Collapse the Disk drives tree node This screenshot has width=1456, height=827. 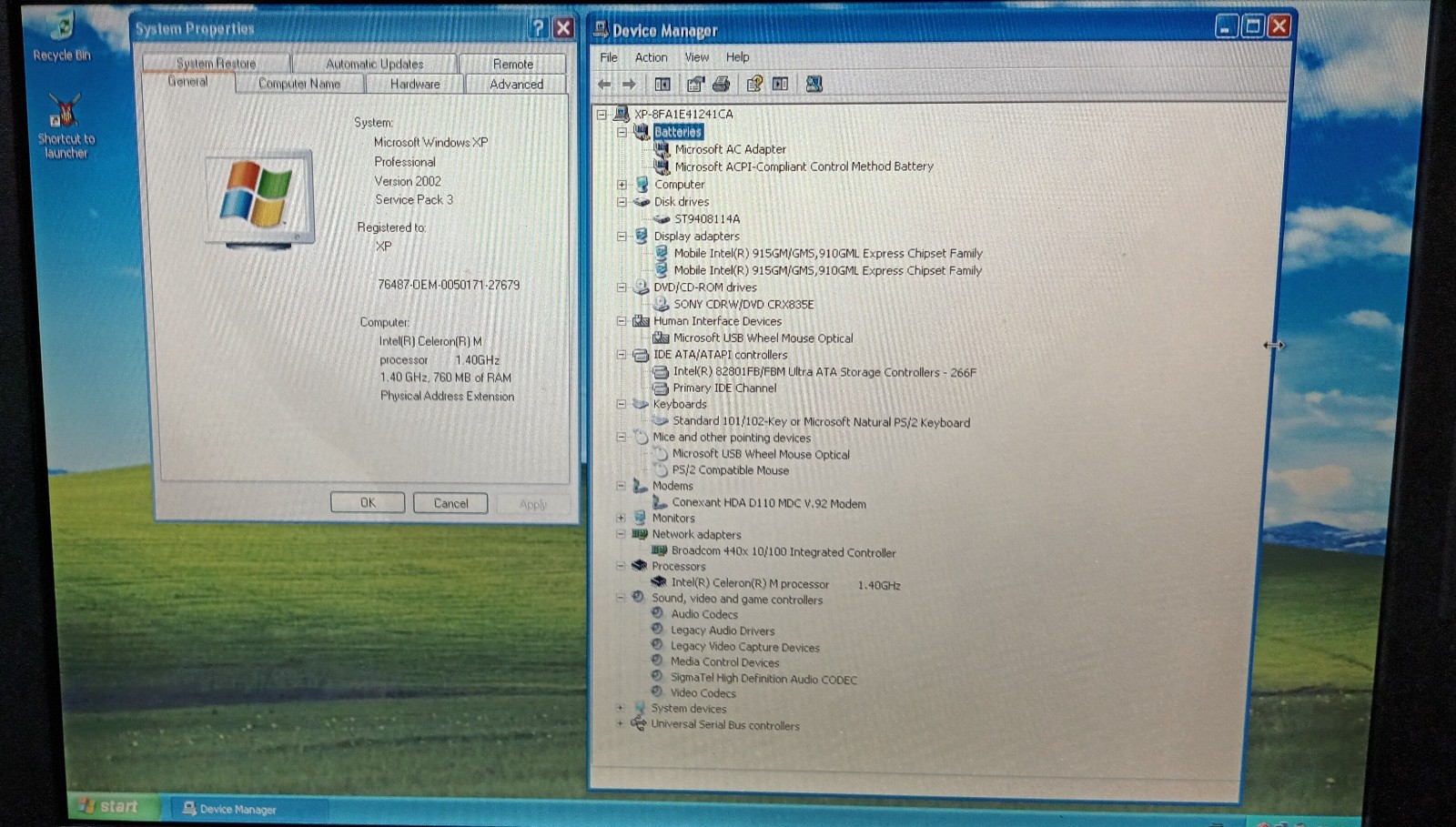(x=622, y=202)
